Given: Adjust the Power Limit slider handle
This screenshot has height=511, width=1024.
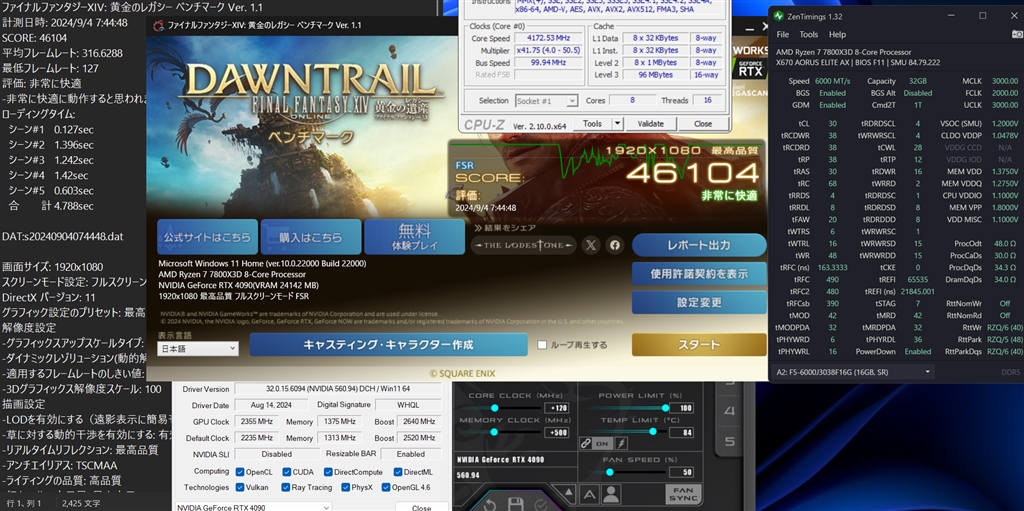Looking at the screenshot, I should (665, 408).
